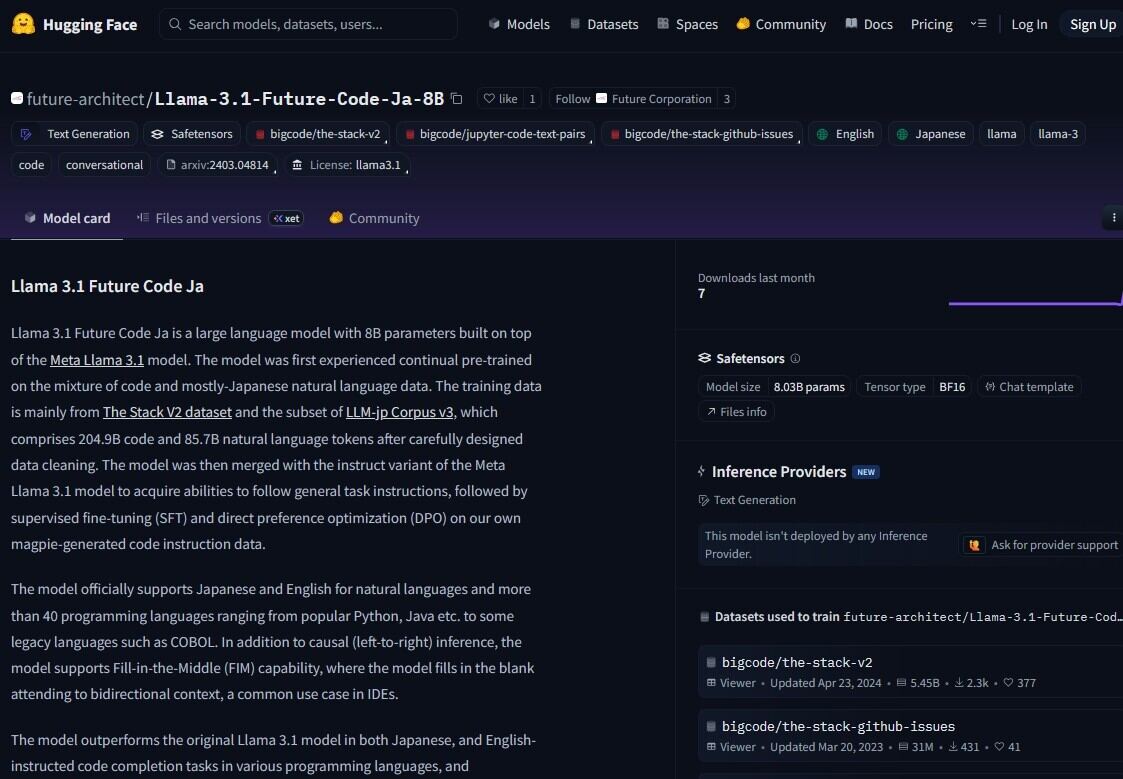Viewport: 1123px width, 779px height.
Task: Copy the model name to clipboard
Action: coord(457,99)
